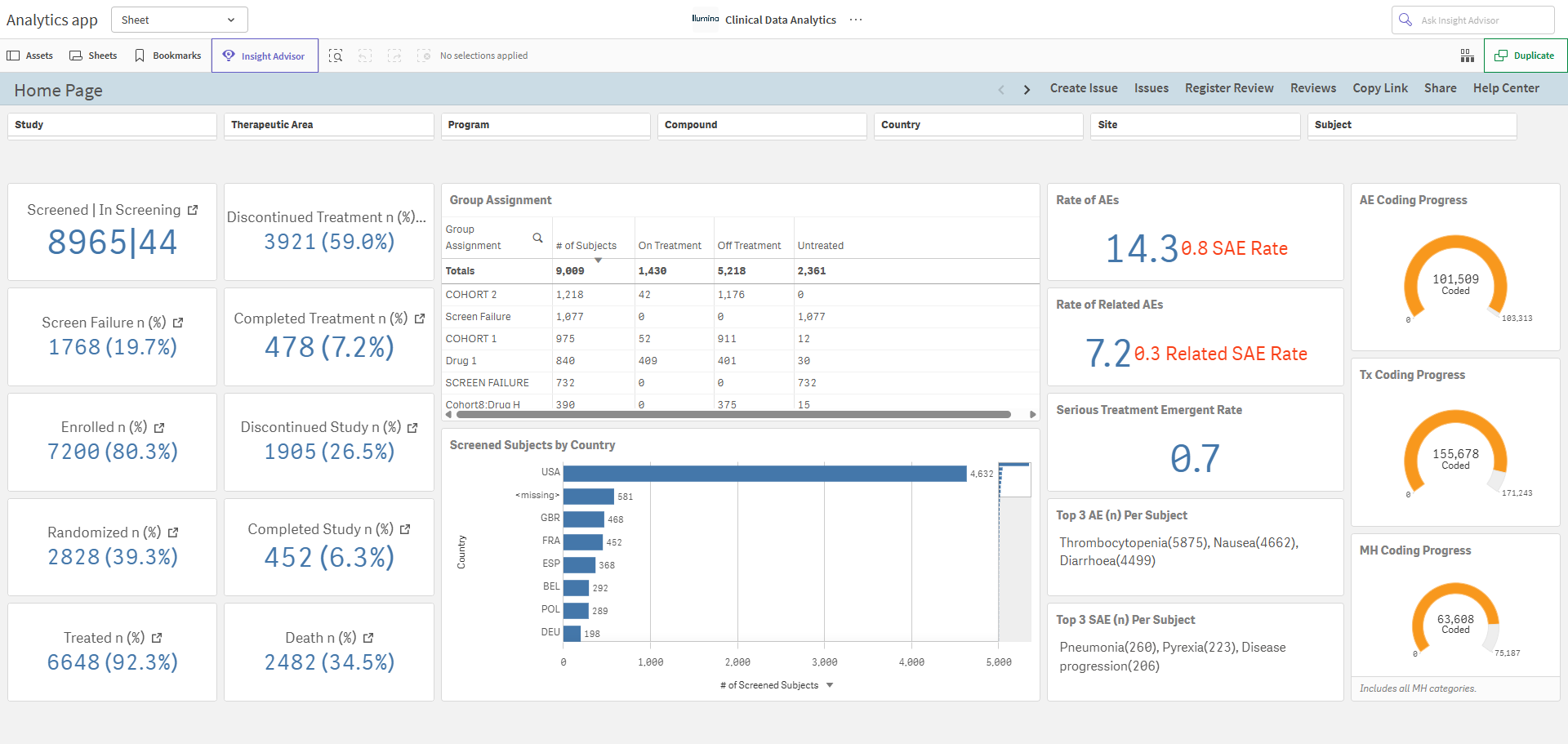The width and height of the screenshot is (1568, 744).
Task: Click the smart search selections icon
Action: (336, 56)
